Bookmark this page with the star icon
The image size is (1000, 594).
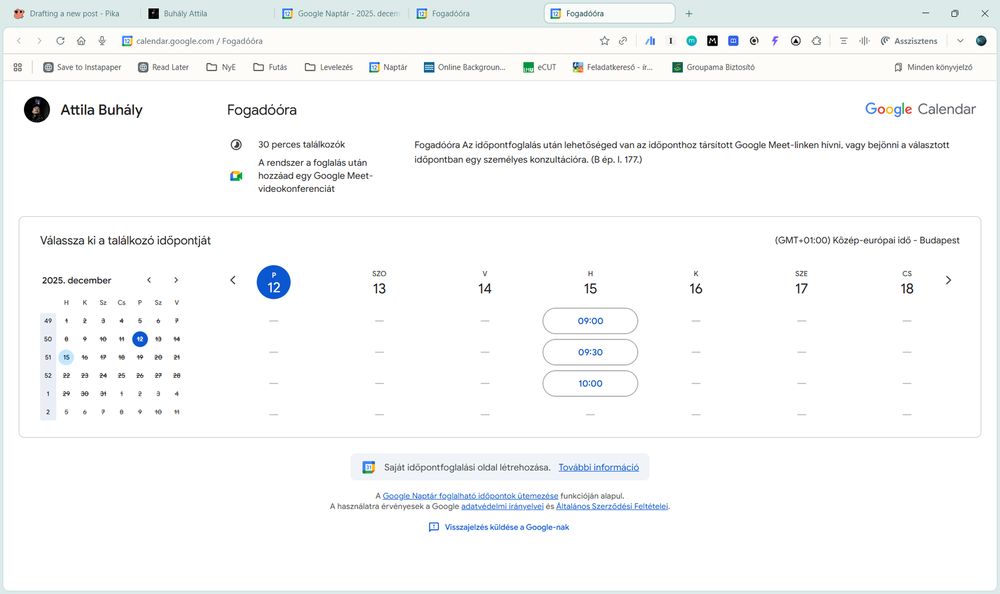(x=604, y=41)
